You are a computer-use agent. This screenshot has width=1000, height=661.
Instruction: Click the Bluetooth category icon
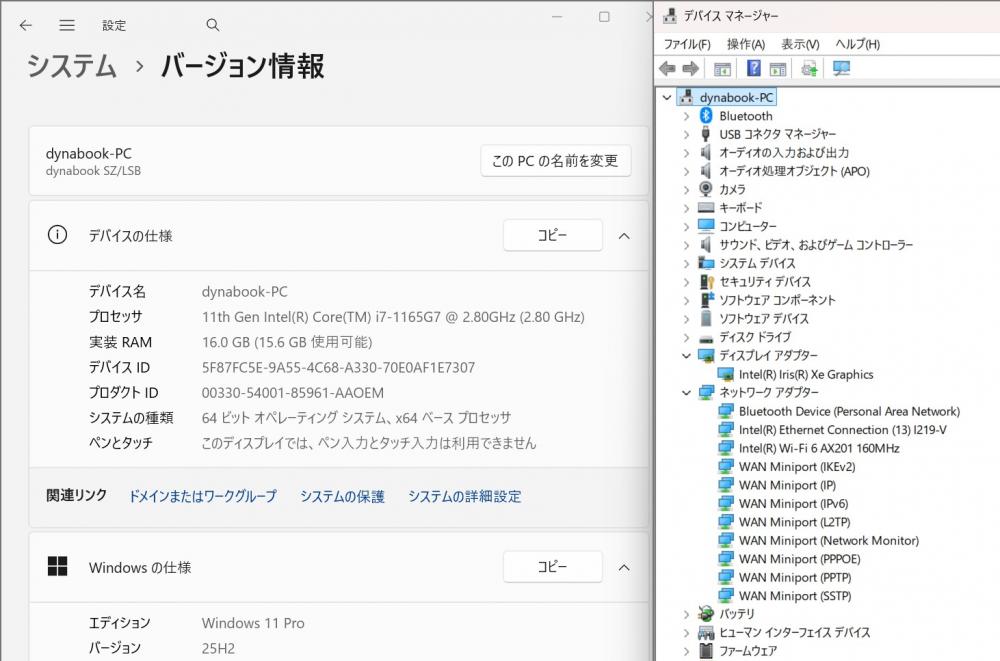tap(707, 116)
